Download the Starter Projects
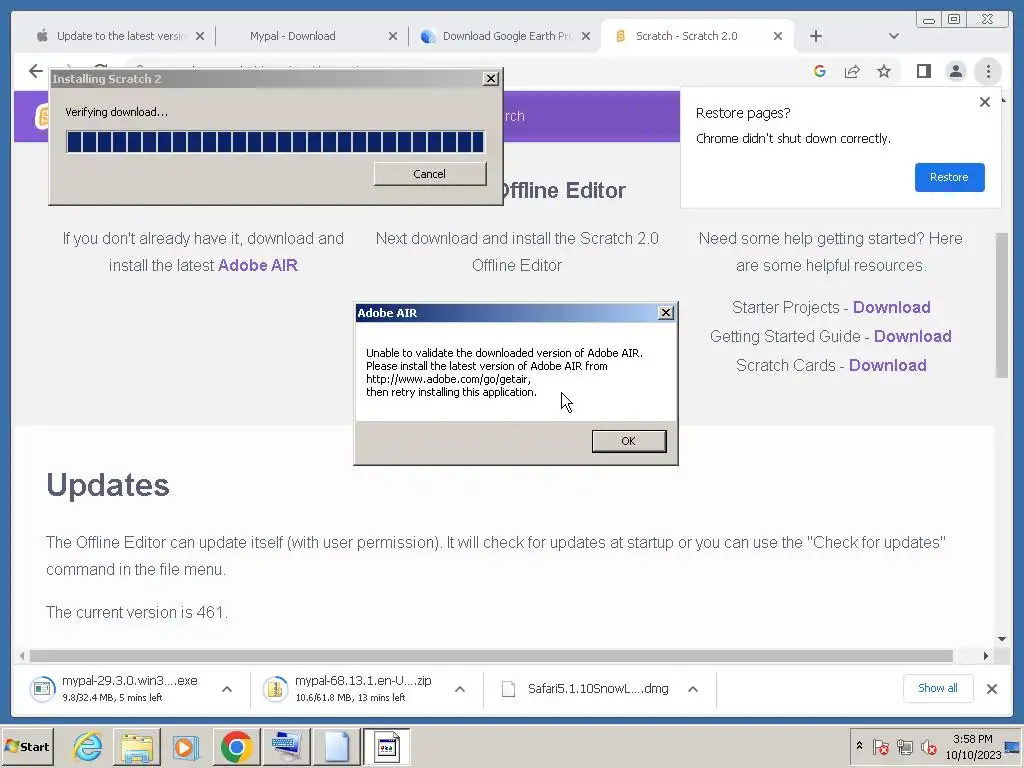The image size is (1024, 768). 891,307
